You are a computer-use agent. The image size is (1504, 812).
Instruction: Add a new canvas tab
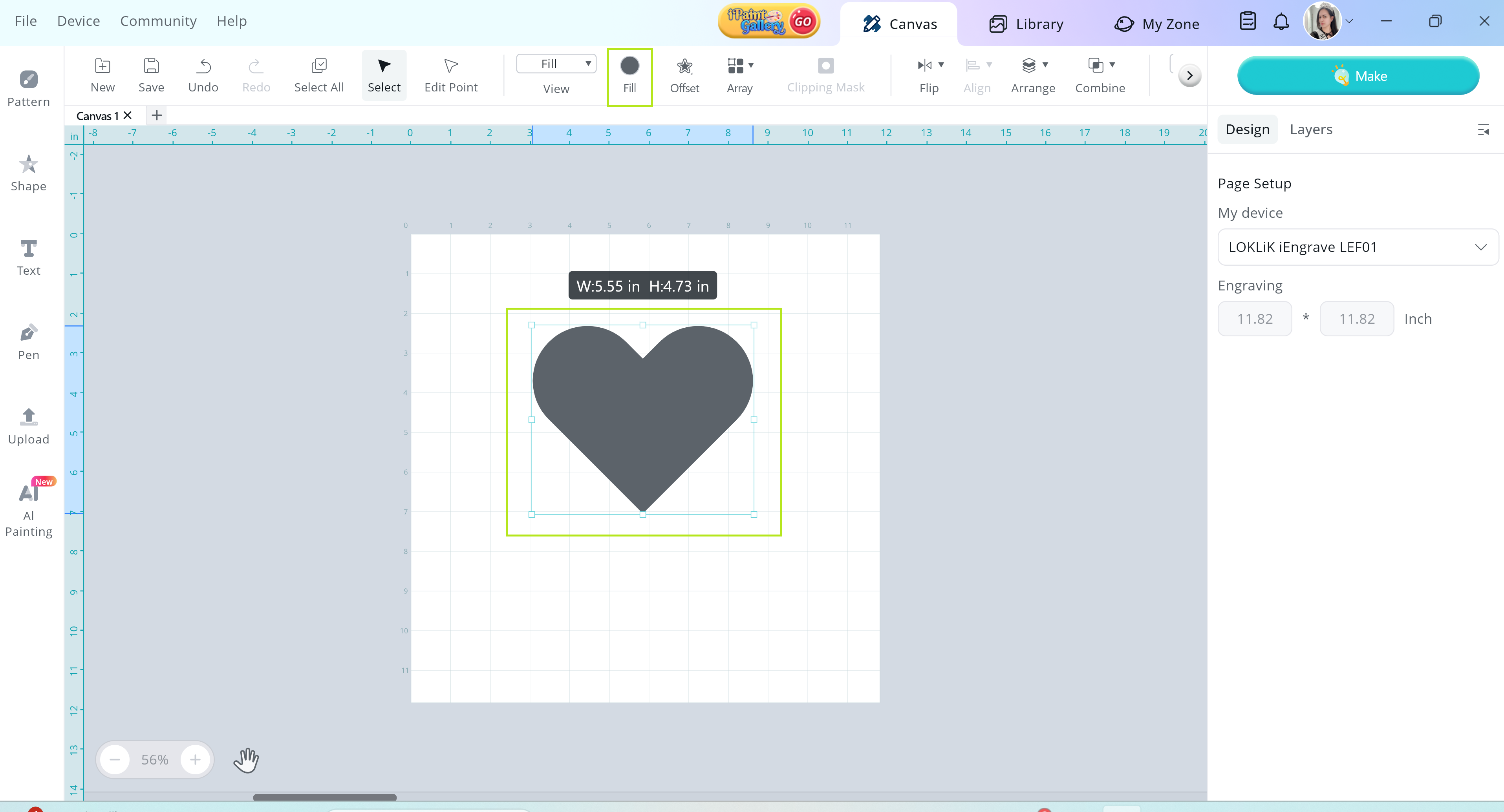pos(156,115)
